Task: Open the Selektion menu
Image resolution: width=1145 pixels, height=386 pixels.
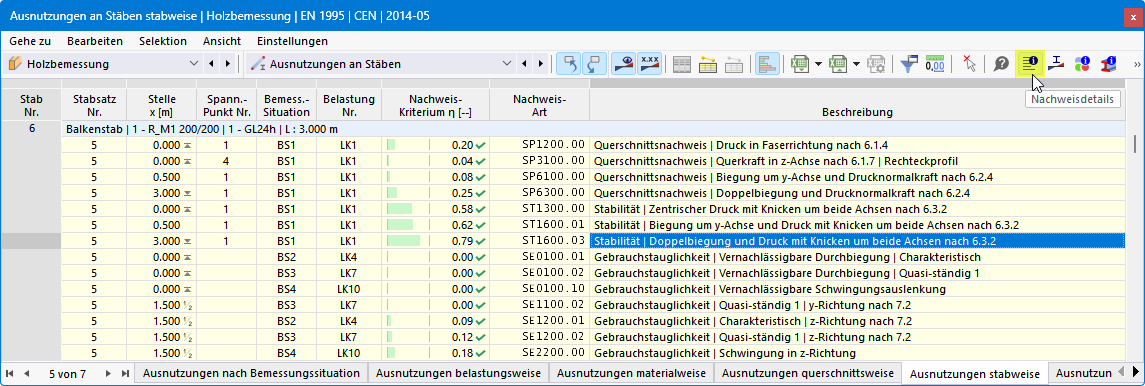Action: 163,41
